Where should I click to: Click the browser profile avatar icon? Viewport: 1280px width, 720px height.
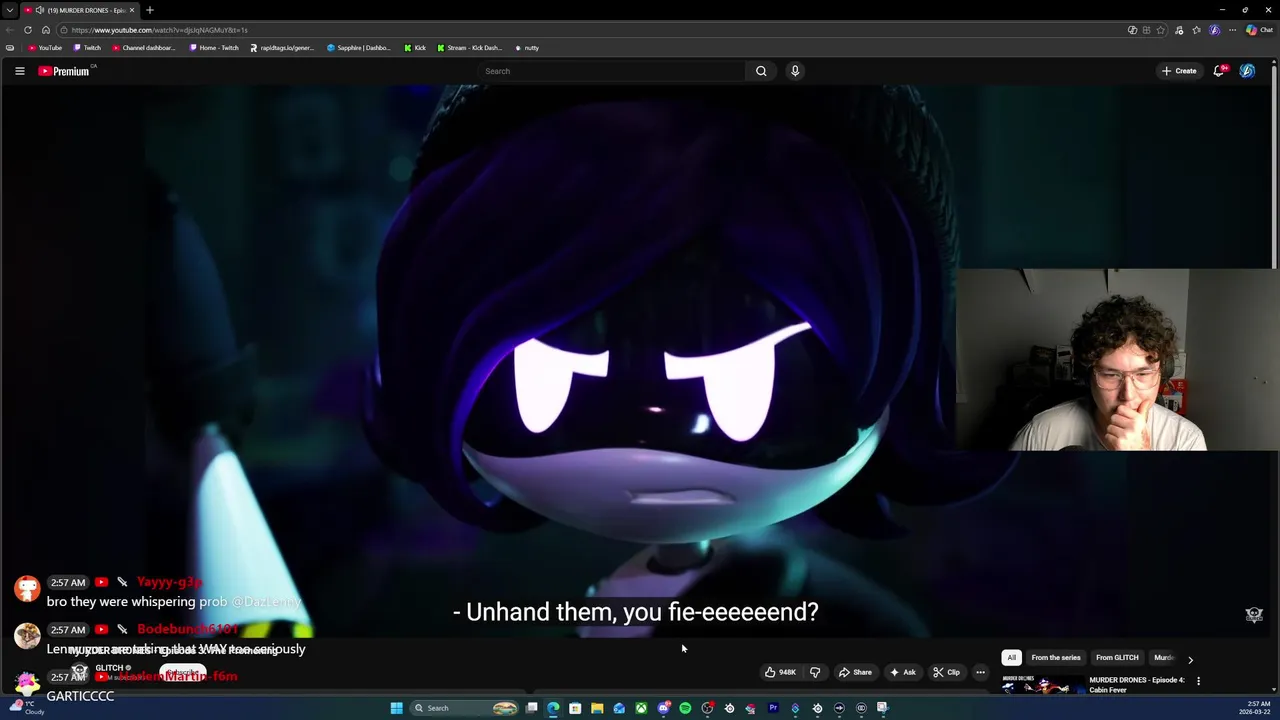[1214, 30]
